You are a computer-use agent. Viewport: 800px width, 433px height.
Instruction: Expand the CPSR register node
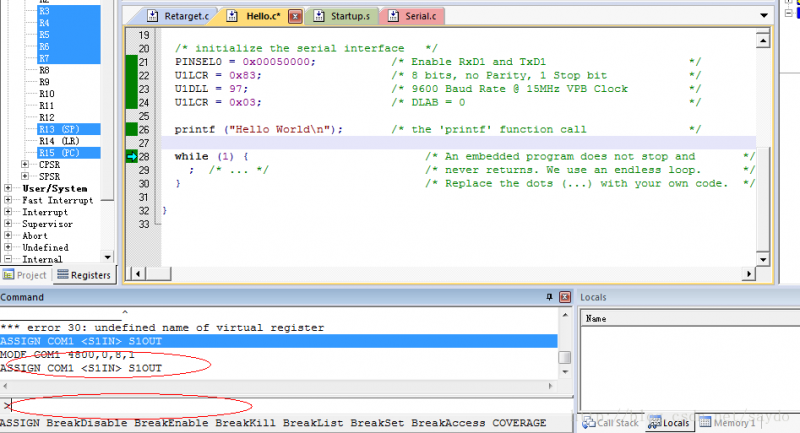[x=26, y=163]
